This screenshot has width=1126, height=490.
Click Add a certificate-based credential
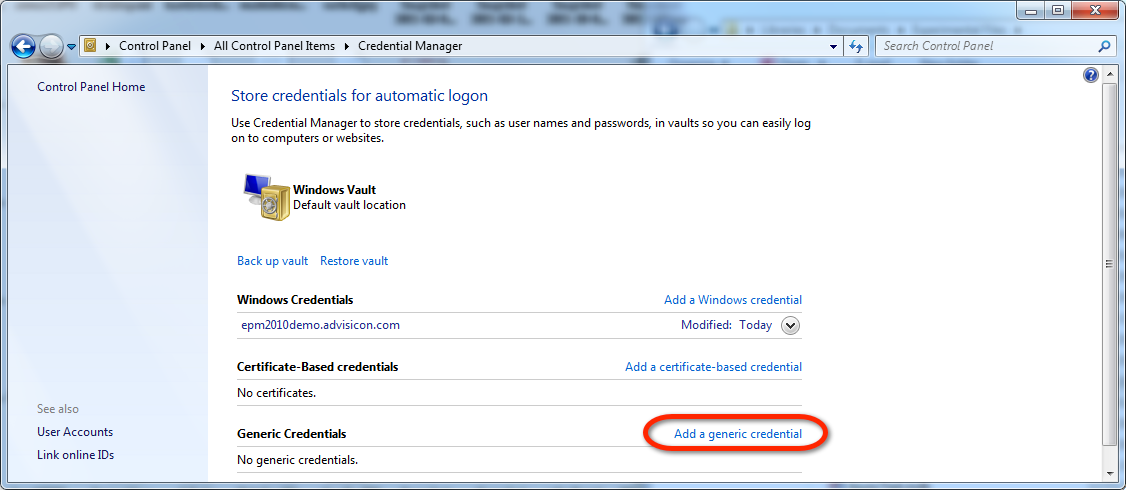714,367
